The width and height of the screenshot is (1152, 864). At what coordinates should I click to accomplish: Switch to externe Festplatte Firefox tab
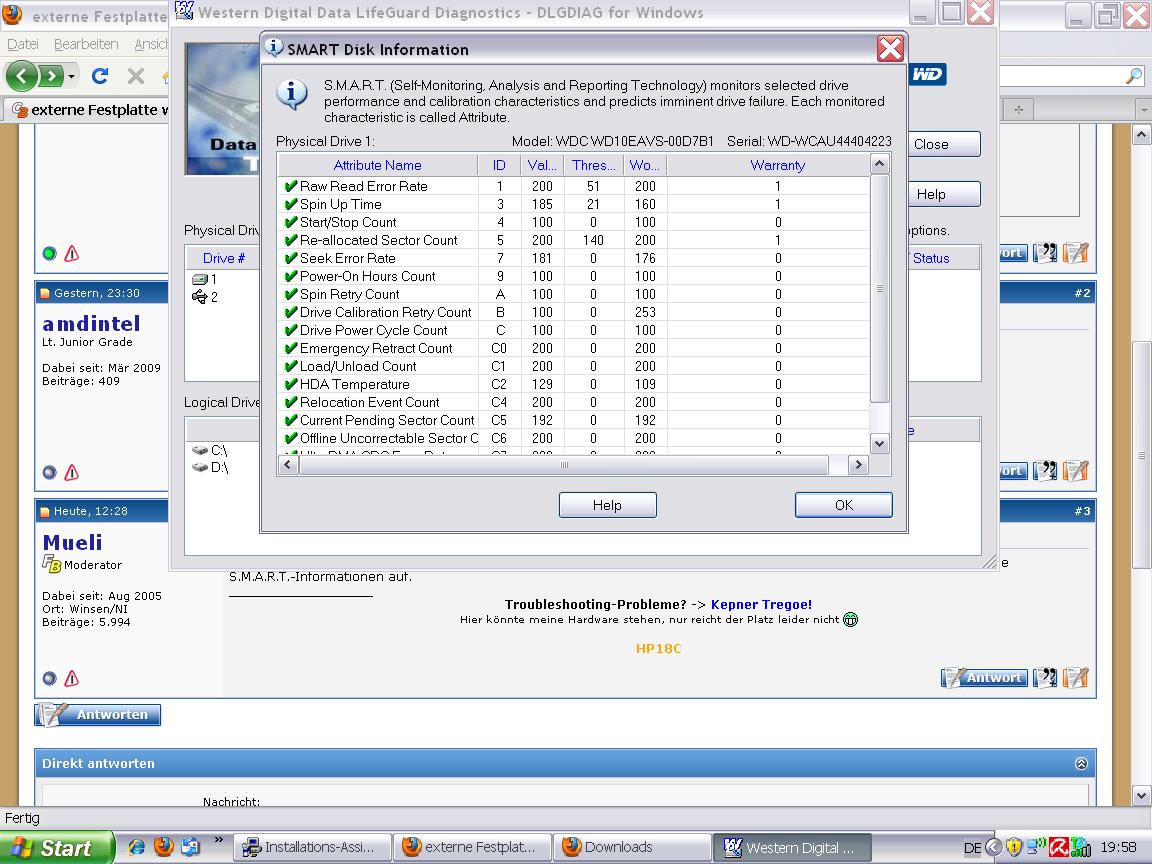(88, 109)
